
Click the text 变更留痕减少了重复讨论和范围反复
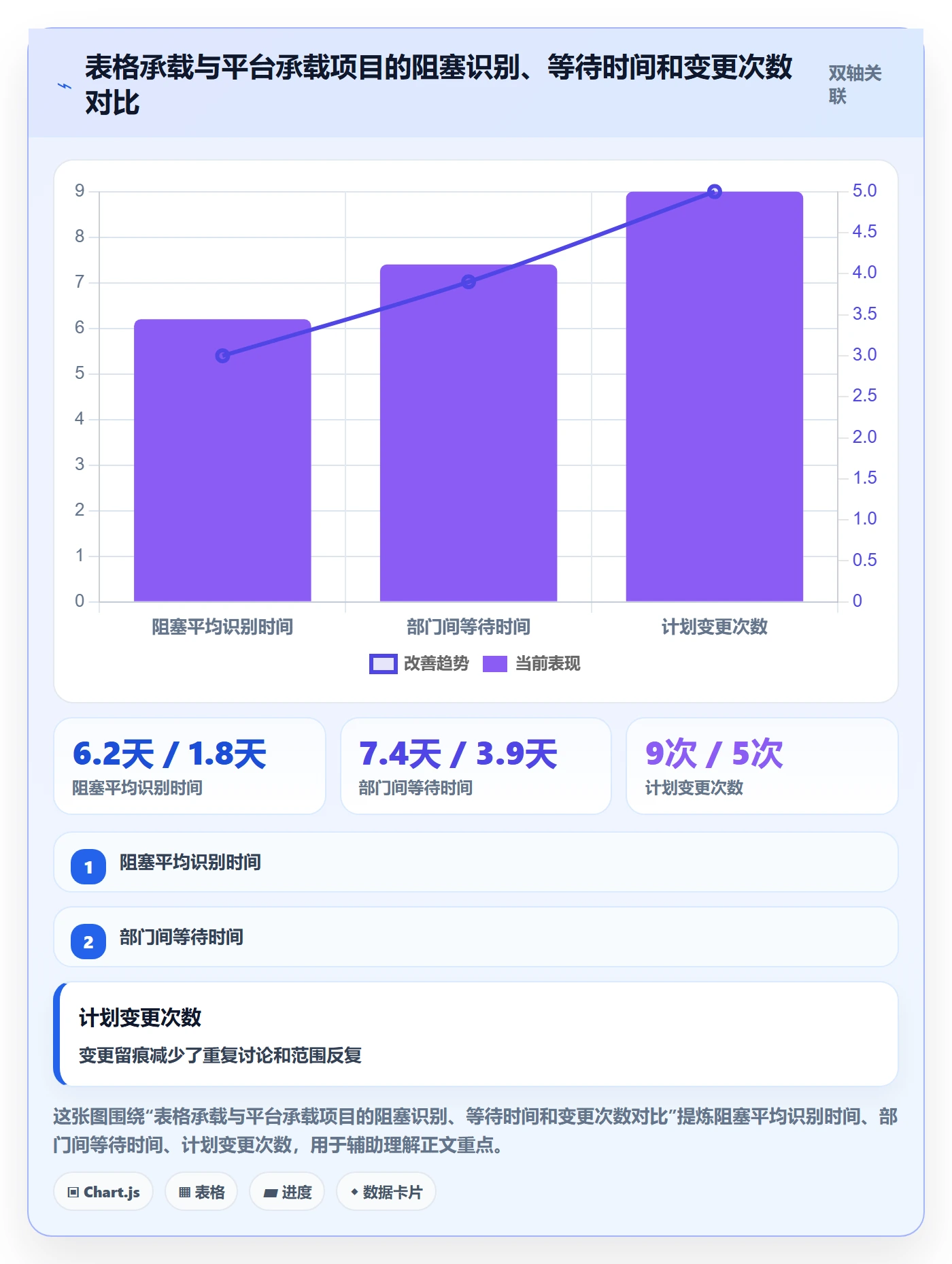(x=220, y=1055)
